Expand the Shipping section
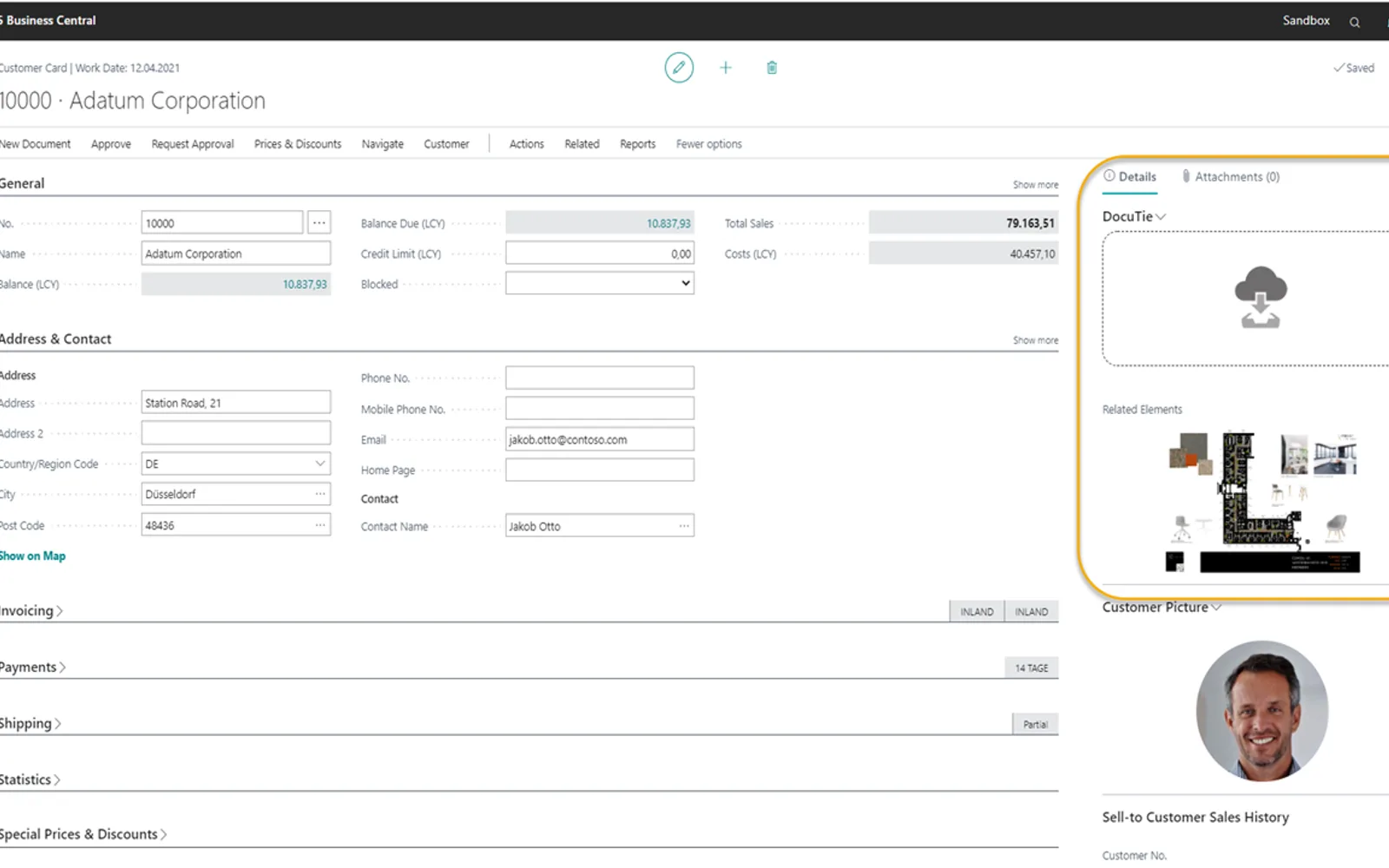 click(30, 724)
